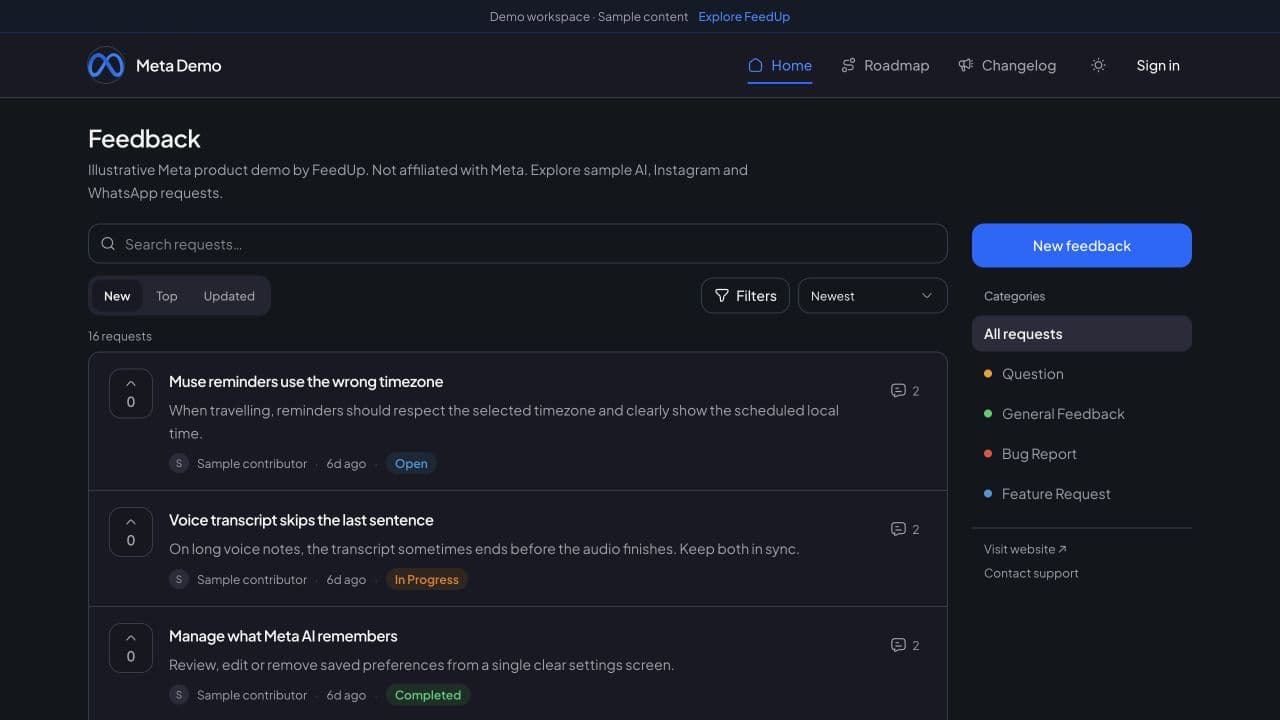Click the external arrow beside Visit website
1280x720 pixels.
1062,549
